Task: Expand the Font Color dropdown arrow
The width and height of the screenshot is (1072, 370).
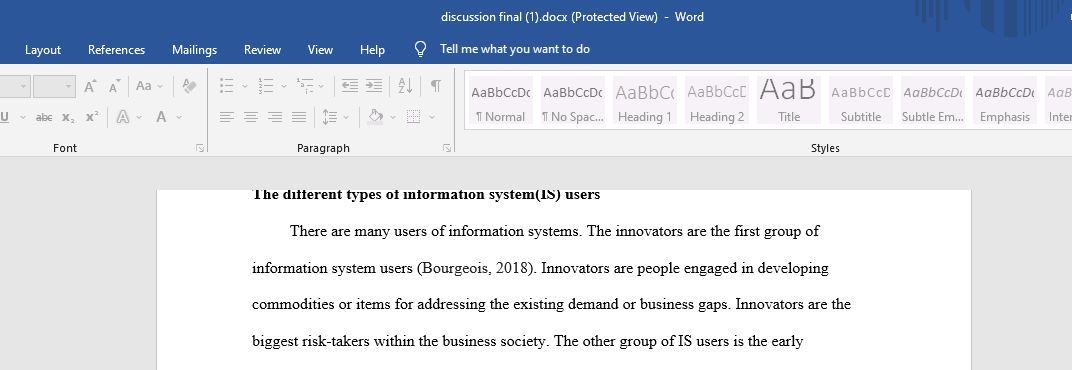Action: [x=179, y=117]
